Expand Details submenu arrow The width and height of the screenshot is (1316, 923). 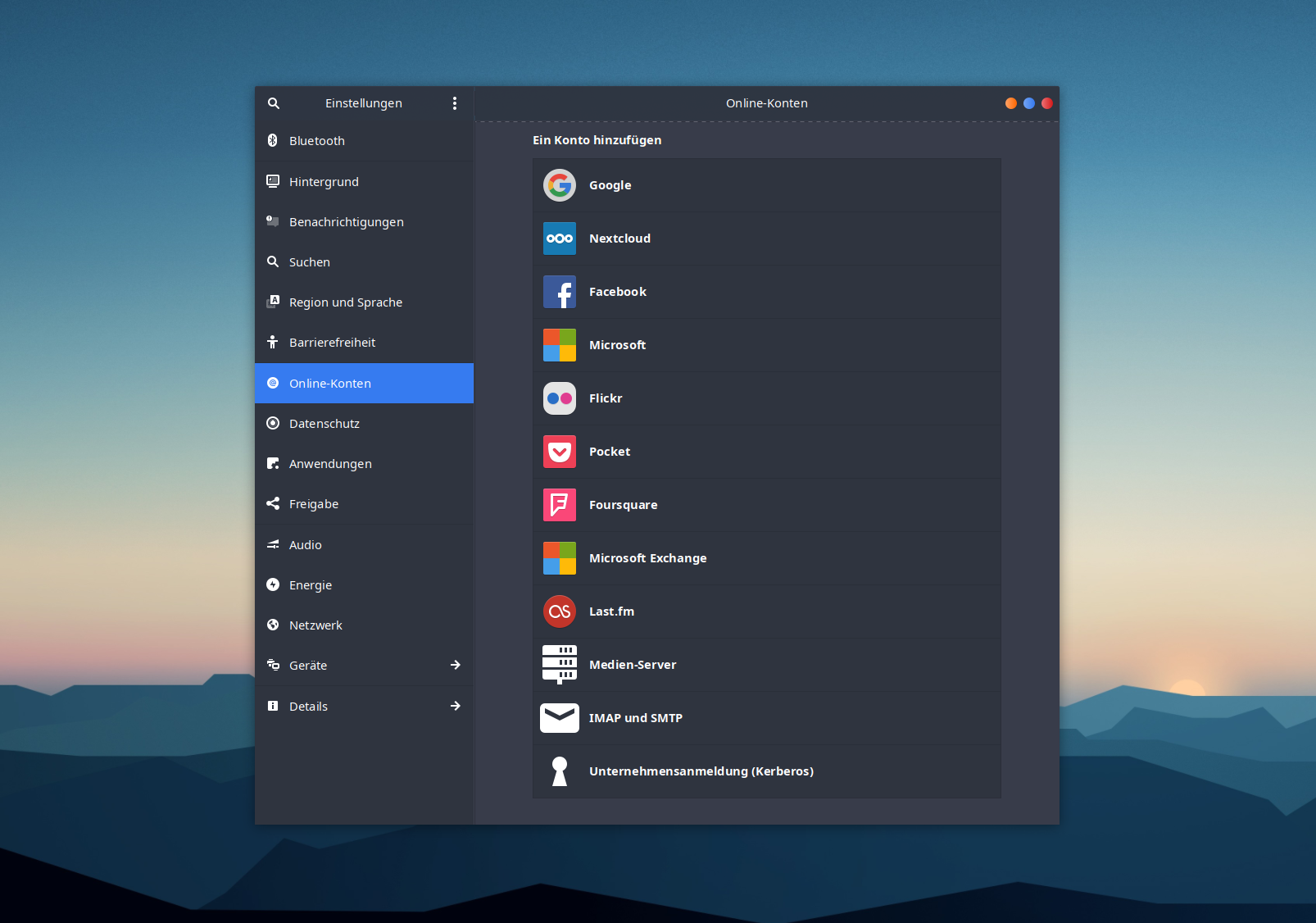click(x=456, y=706)
